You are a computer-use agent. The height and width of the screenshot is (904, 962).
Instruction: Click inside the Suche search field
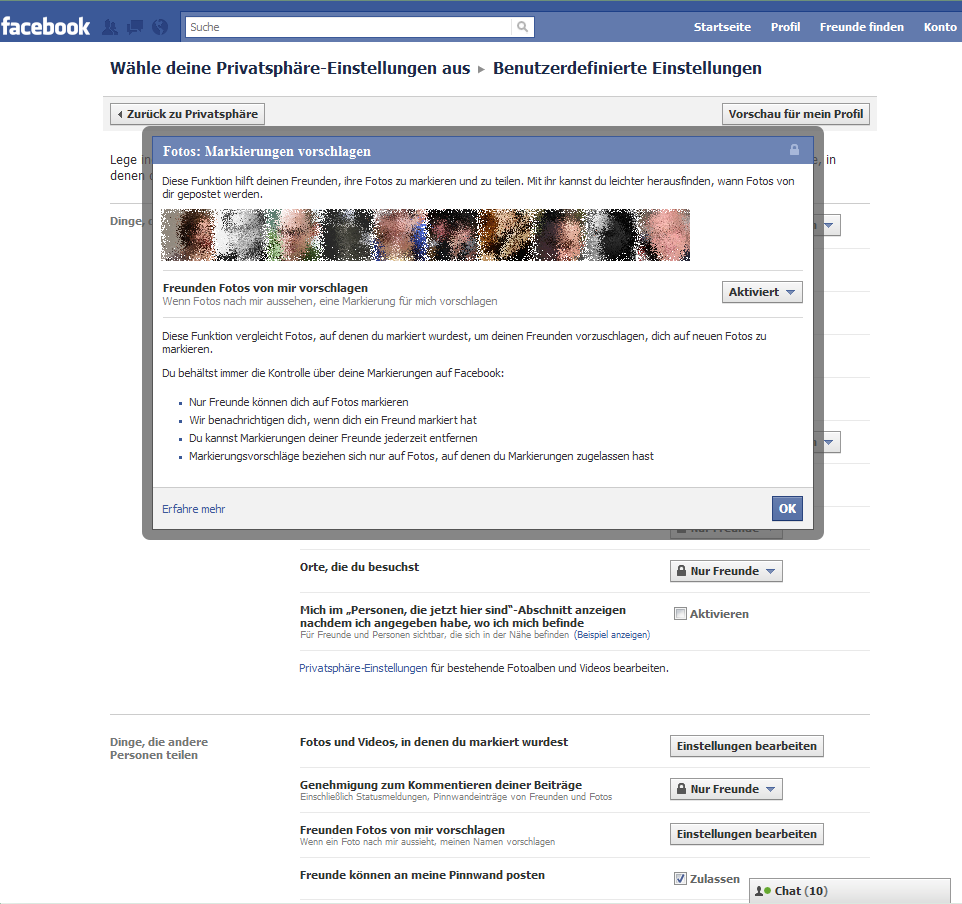[348, 27]
